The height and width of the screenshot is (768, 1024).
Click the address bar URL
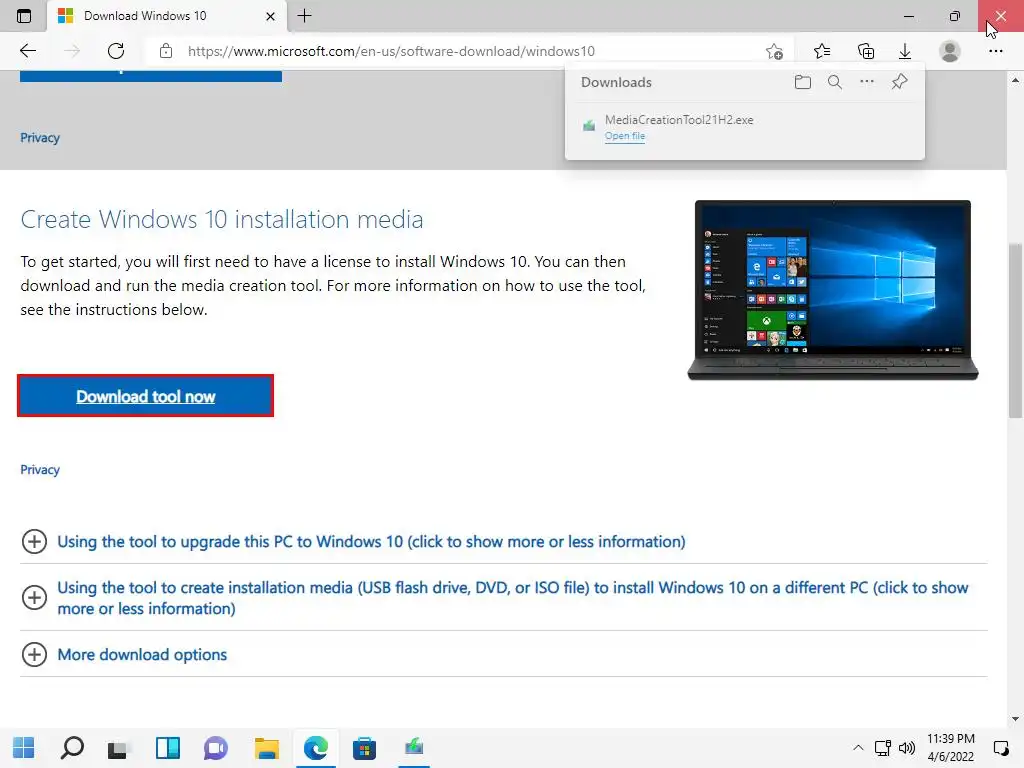(391, 51)
